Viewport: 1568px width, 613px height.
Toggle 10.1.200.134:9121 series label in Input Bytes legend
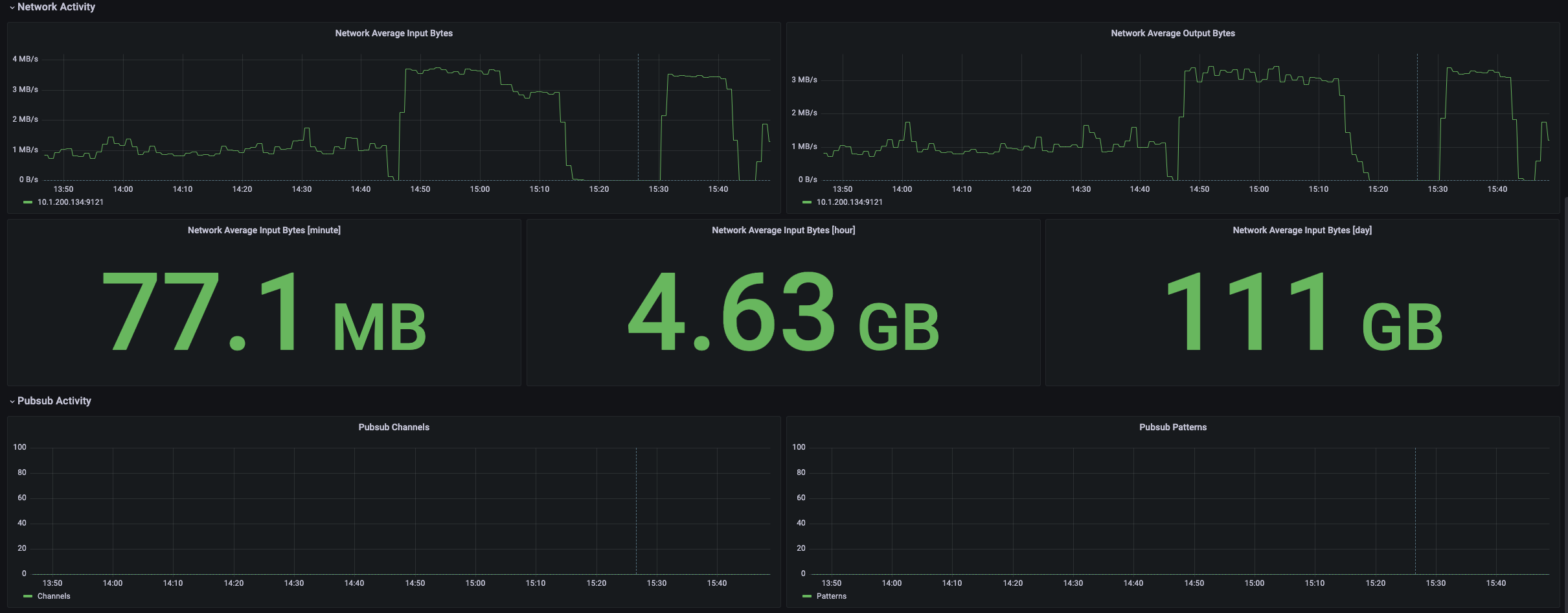click(71, 202)
